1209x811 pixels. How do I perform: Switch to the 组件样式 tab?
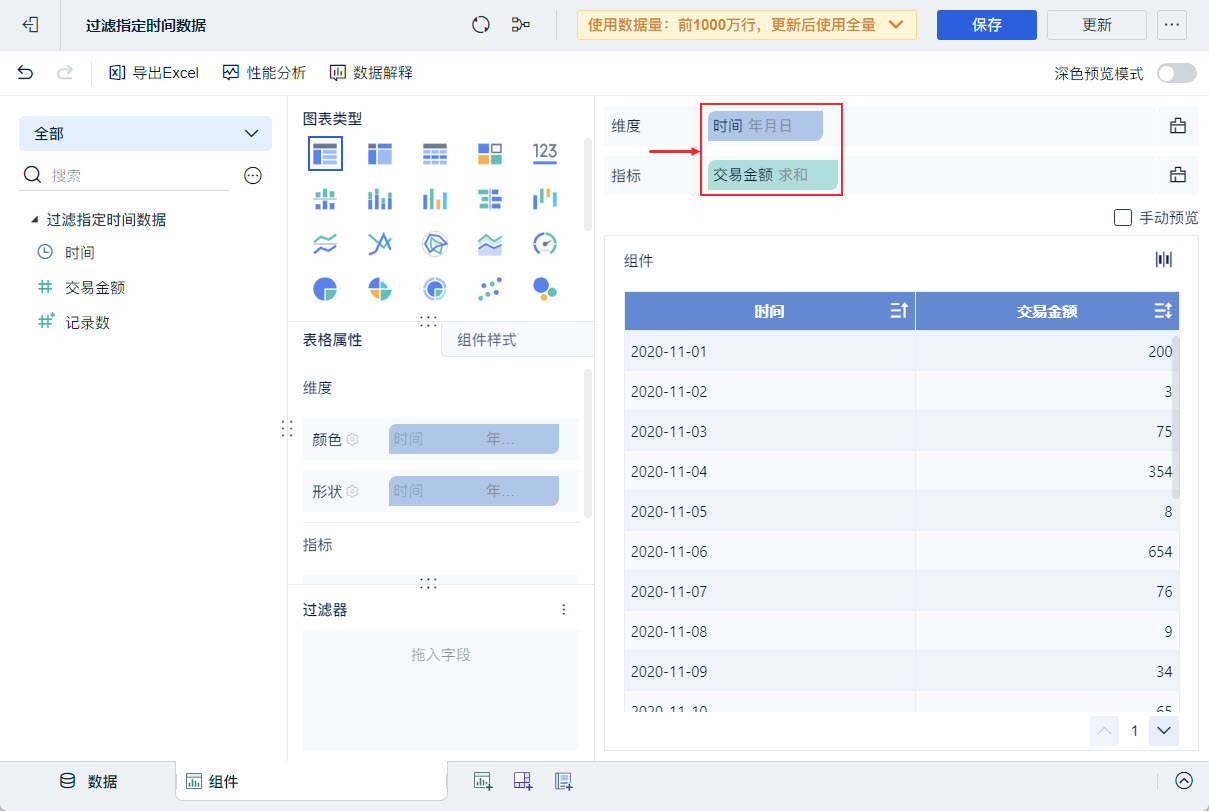(x=518, y=340)
